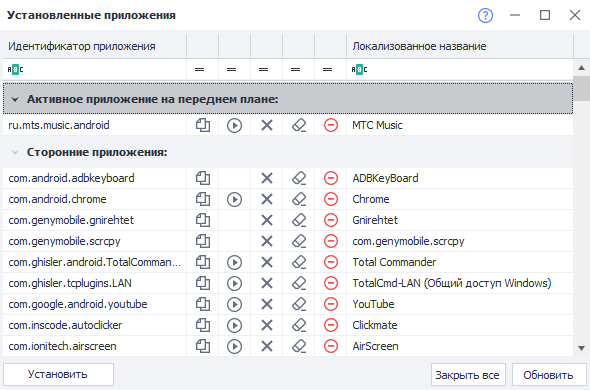The height and width of the screenshot is (390, 590).
Task: Copy the com.genymobile.scrcpy identifier
Action: 203,241
